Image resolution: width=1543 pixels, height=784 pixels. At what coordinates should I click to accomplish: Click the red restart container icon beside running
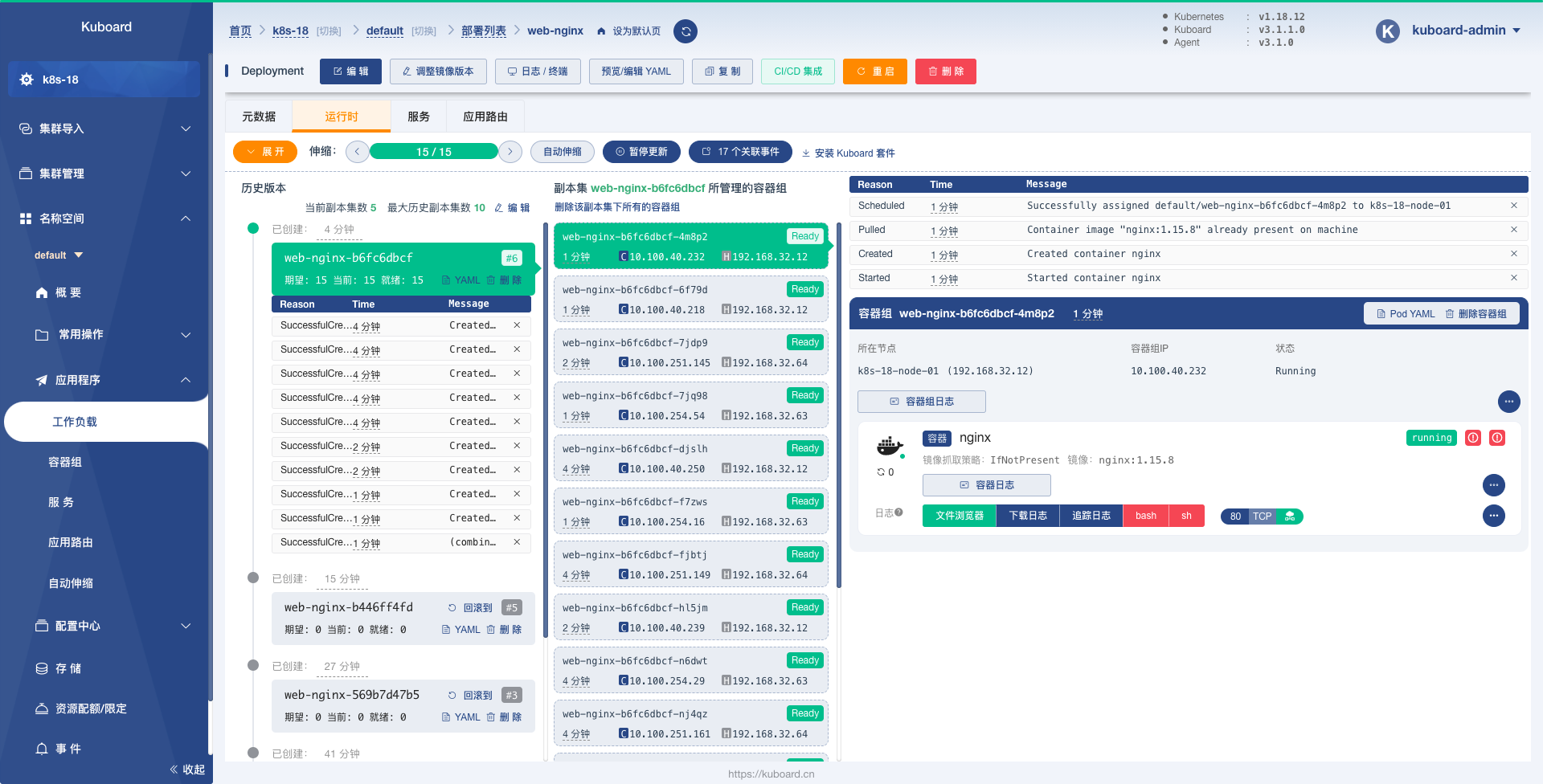(1473, 438)
